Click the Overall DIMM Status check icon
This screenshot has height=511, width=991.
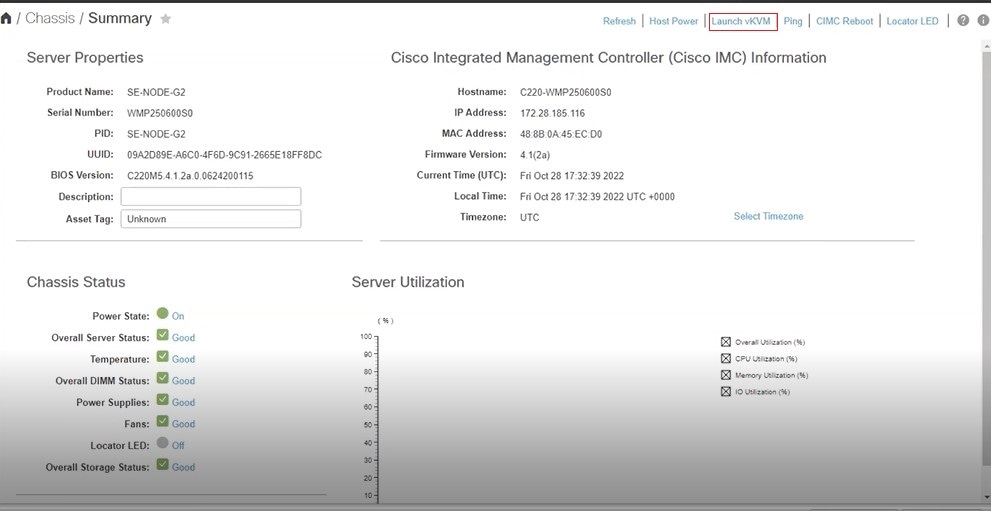(x=162, y=378)
